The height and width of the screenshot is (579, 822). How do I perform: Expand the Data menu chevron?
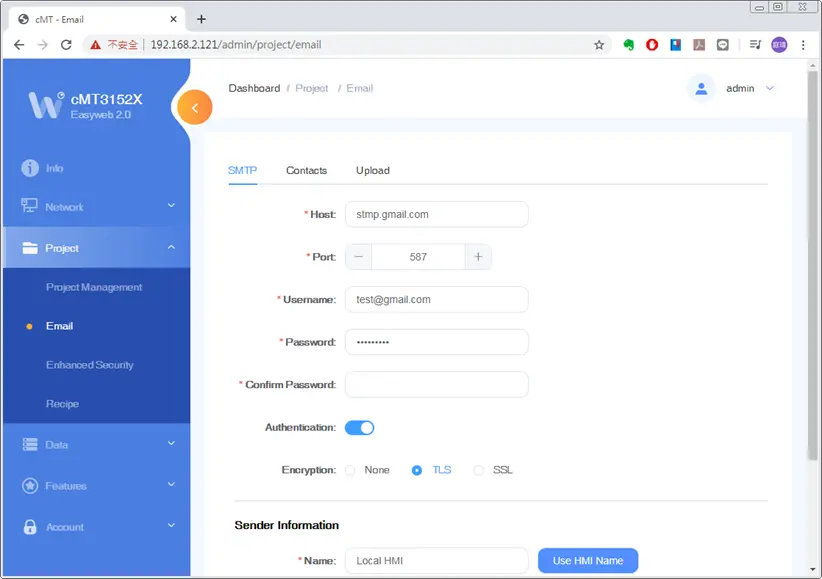171,443
